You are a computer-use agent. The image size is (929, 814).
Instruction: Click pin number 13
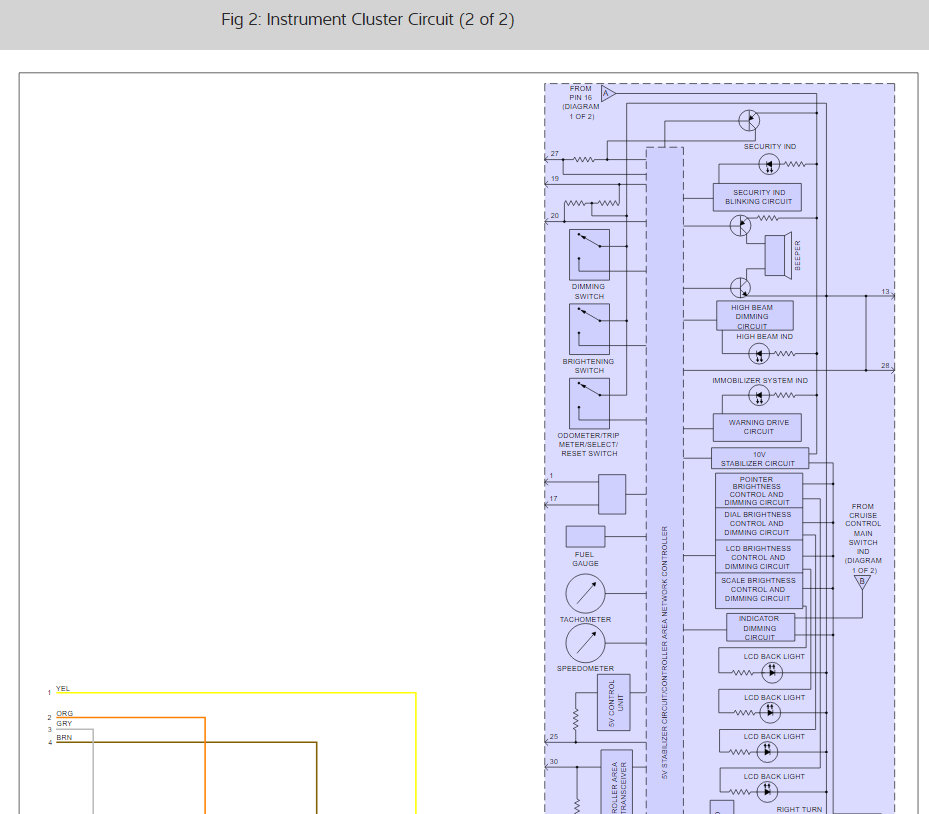[885, 291]
